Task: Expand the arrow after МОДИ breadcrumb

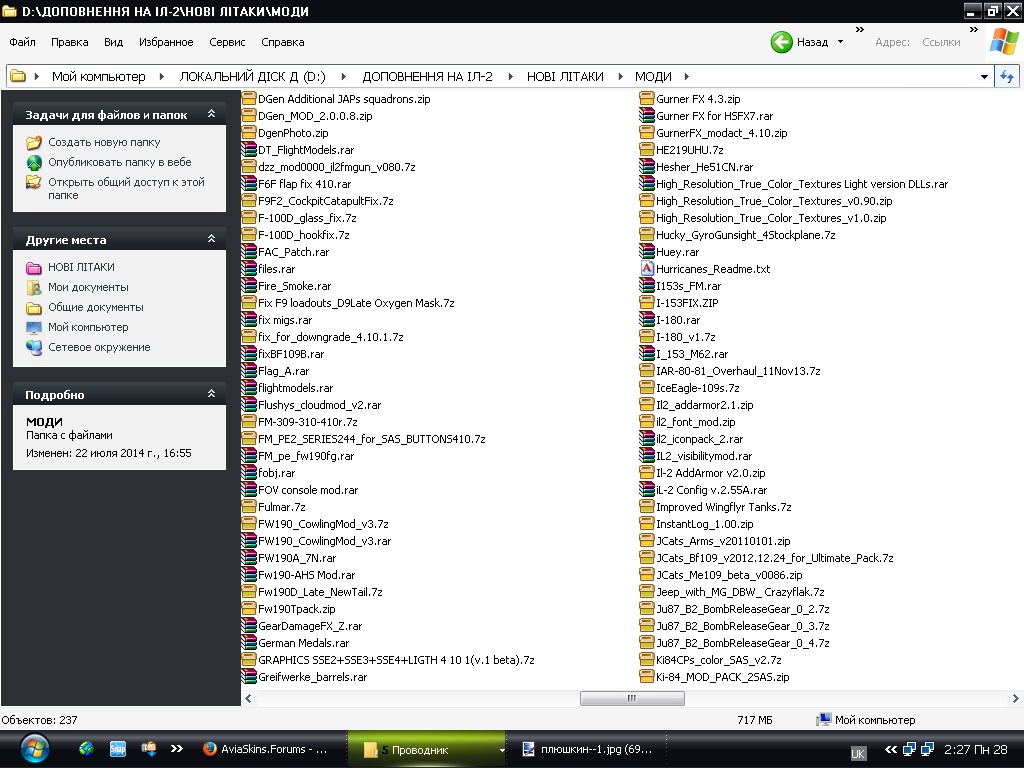Action: pyautogui.click(x=687, y=76)
